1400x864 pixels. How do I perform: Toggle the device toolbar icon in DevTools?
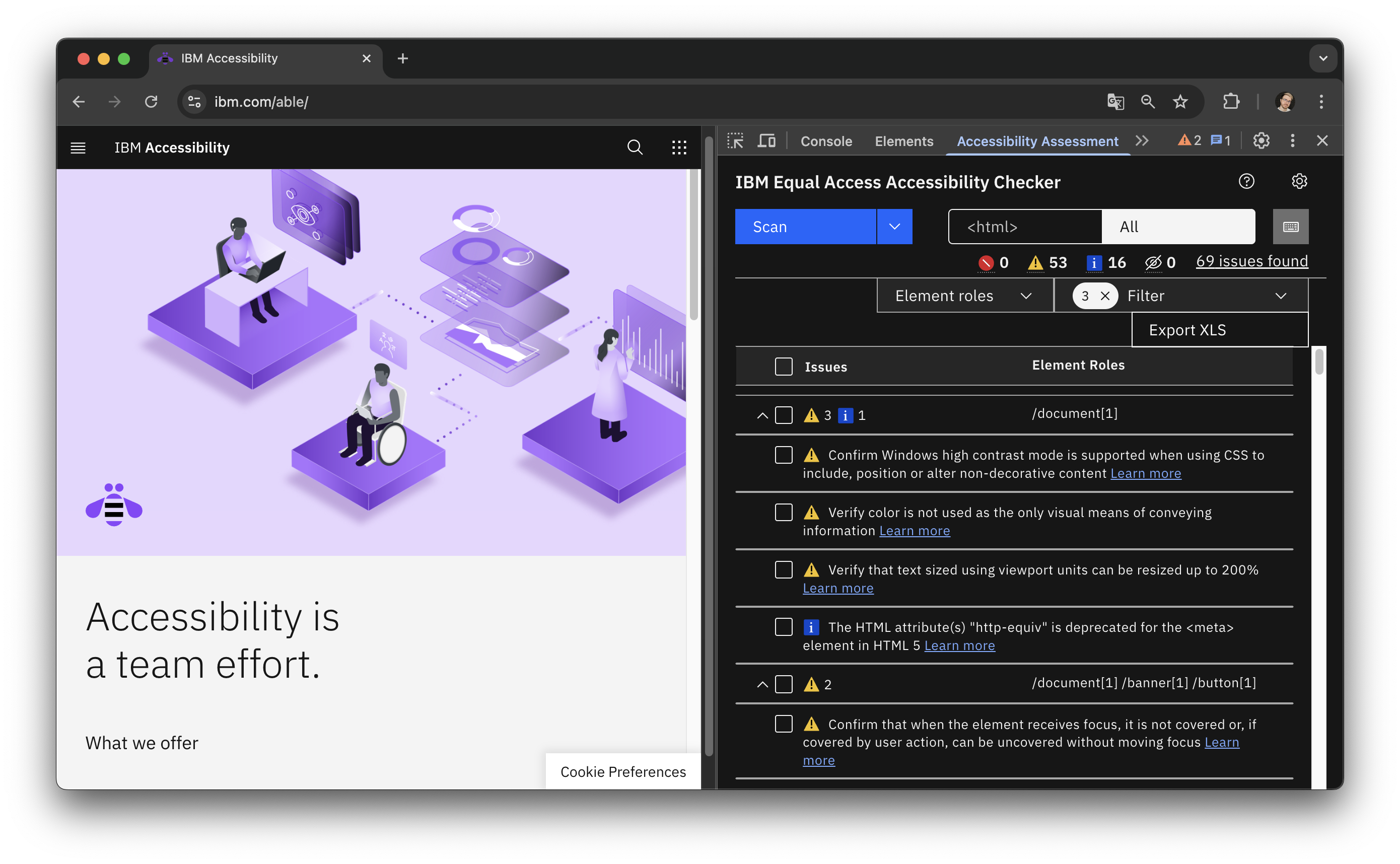pyautogui.click(x=766, y=140)
